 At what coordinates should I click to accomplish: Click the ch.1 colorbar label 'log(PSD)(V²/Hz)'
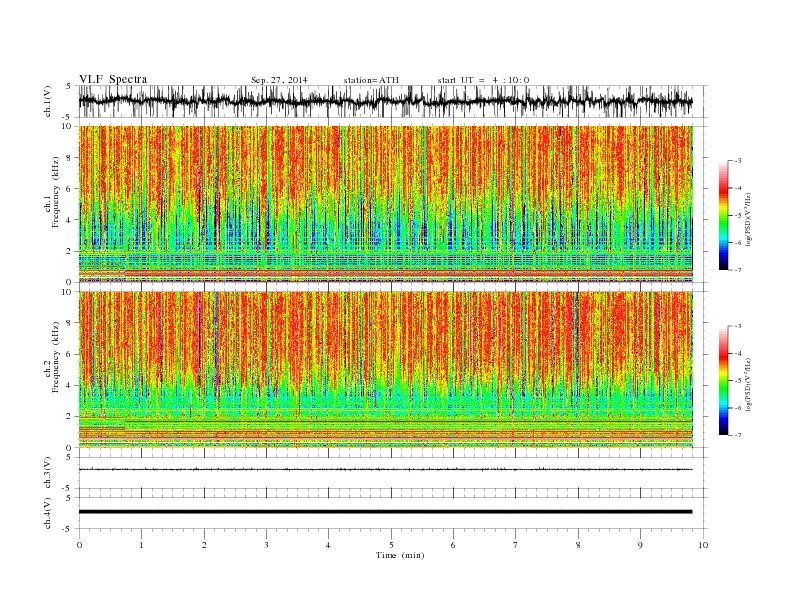tap(749, 219)
